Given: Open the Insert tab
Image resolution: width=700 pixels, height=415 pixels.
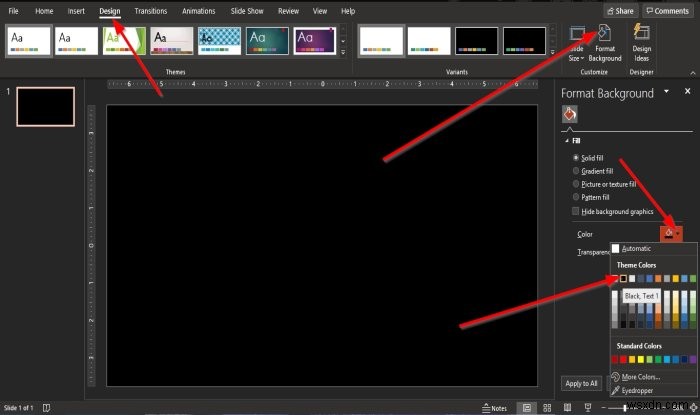Looking at the screenshot, I should tap(76, 11).
